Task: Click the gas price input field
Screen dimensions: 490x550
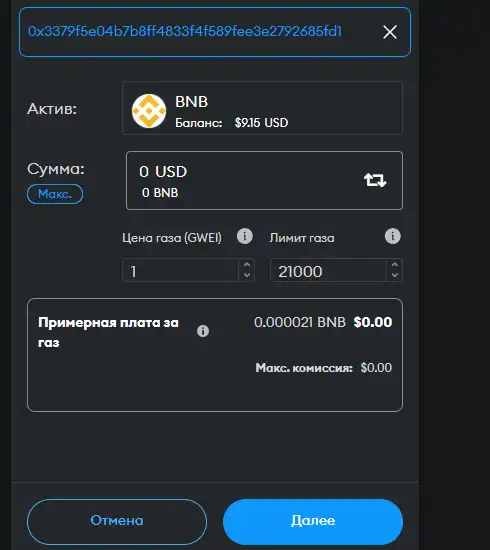Action: coord(188,270)
